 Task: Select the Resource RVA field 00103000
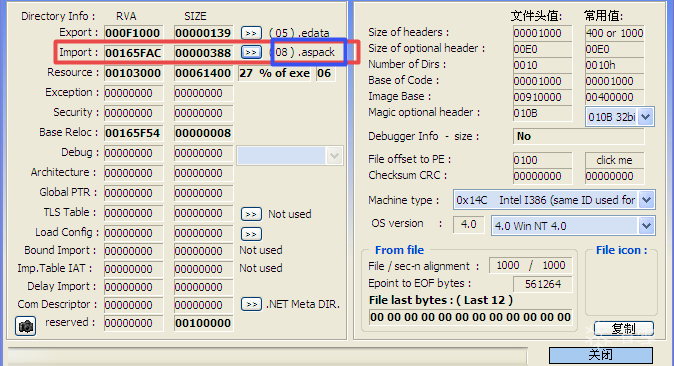[x=134, y=73]
